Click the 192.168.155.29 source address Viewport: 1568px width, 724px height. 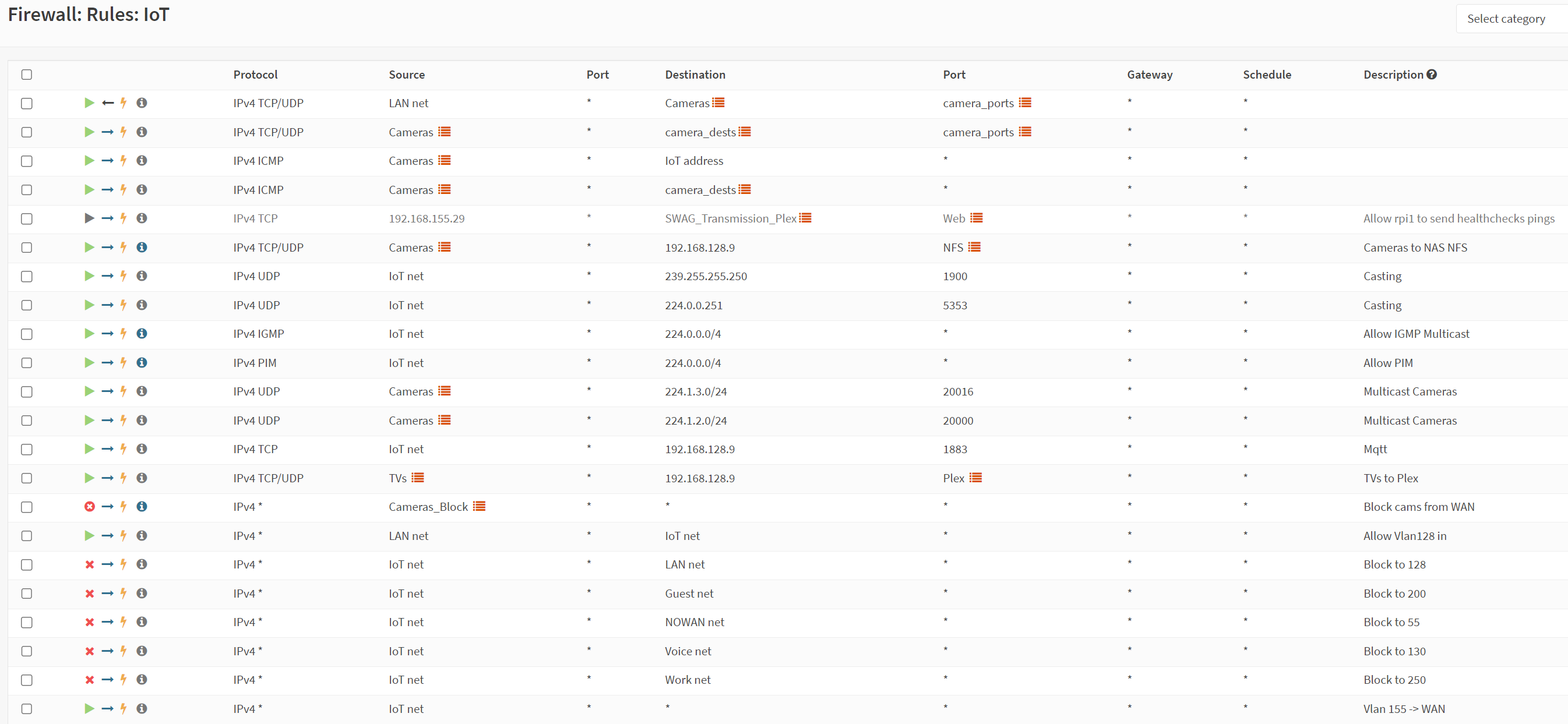pos(427,218)
